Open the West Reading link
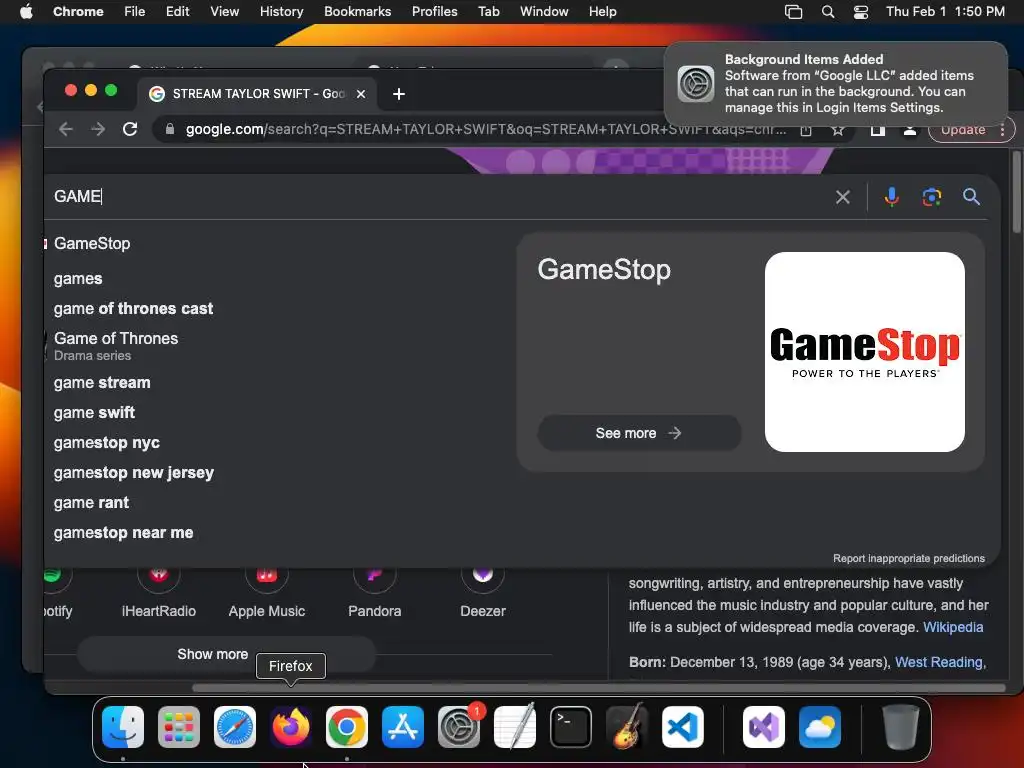 point(939,662)
